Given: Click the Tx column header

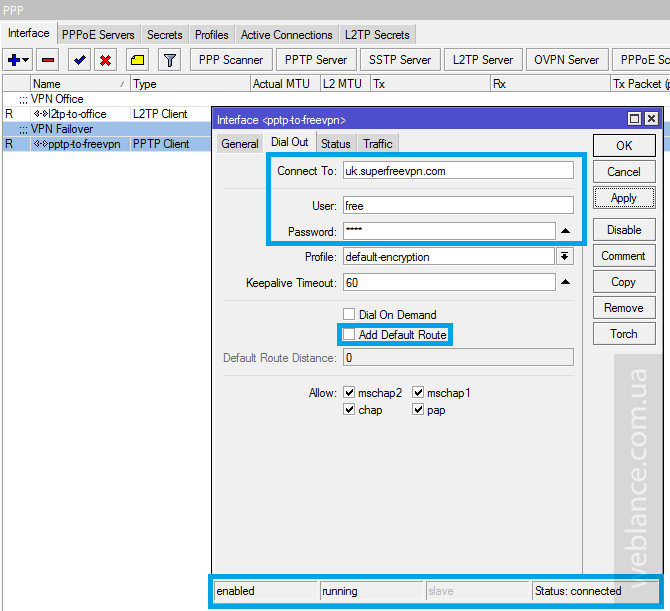Looking at the screenshot, I should 430,84.
